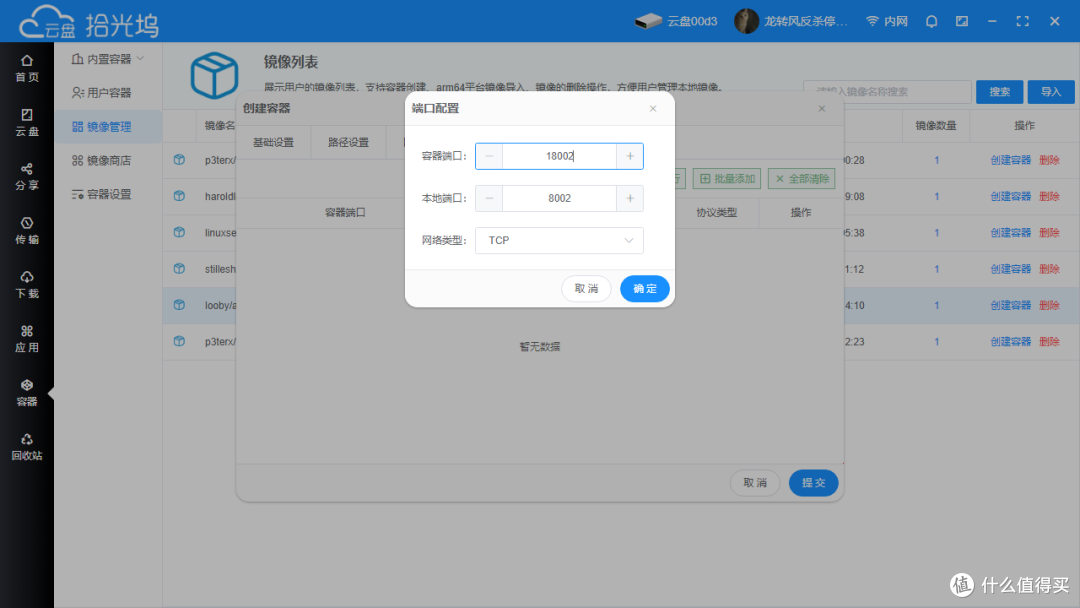
Task: Select 容器设置 in the side menu
Action: [x=108, y=194]
